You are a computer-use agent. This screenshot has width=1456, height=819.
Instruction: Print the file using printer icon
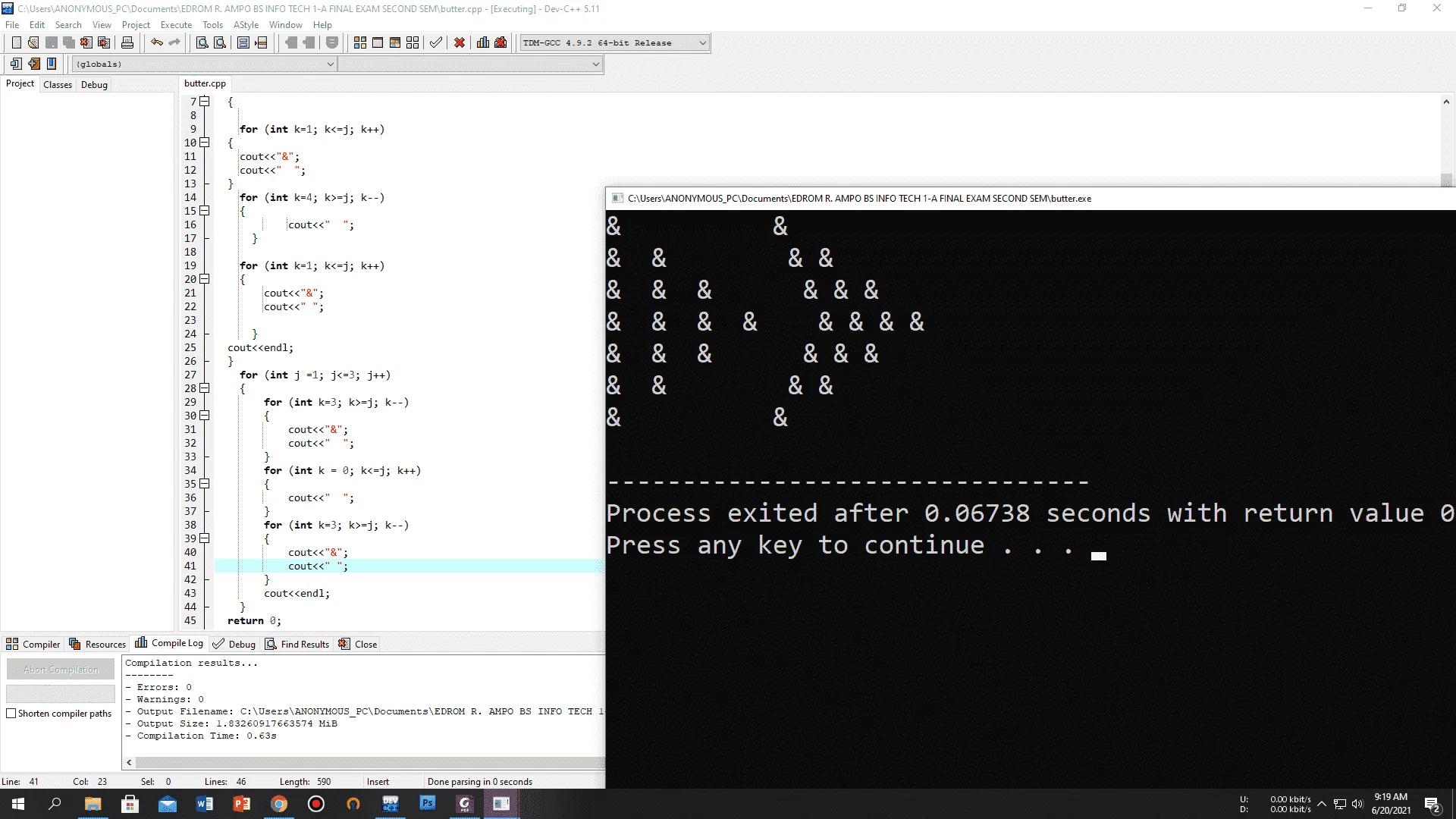pos(127,42)
